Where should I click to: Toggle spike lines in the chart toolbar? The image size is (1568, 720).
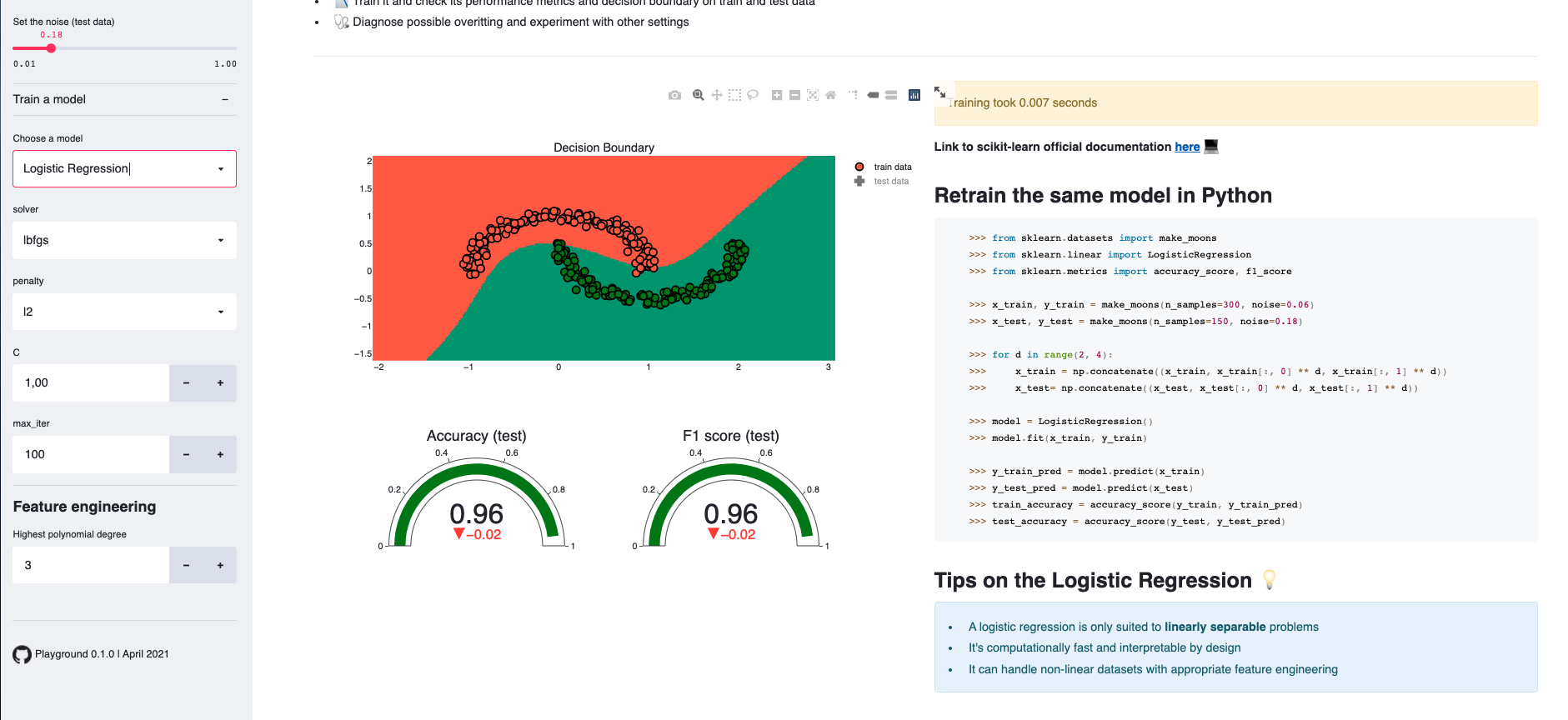854,95
